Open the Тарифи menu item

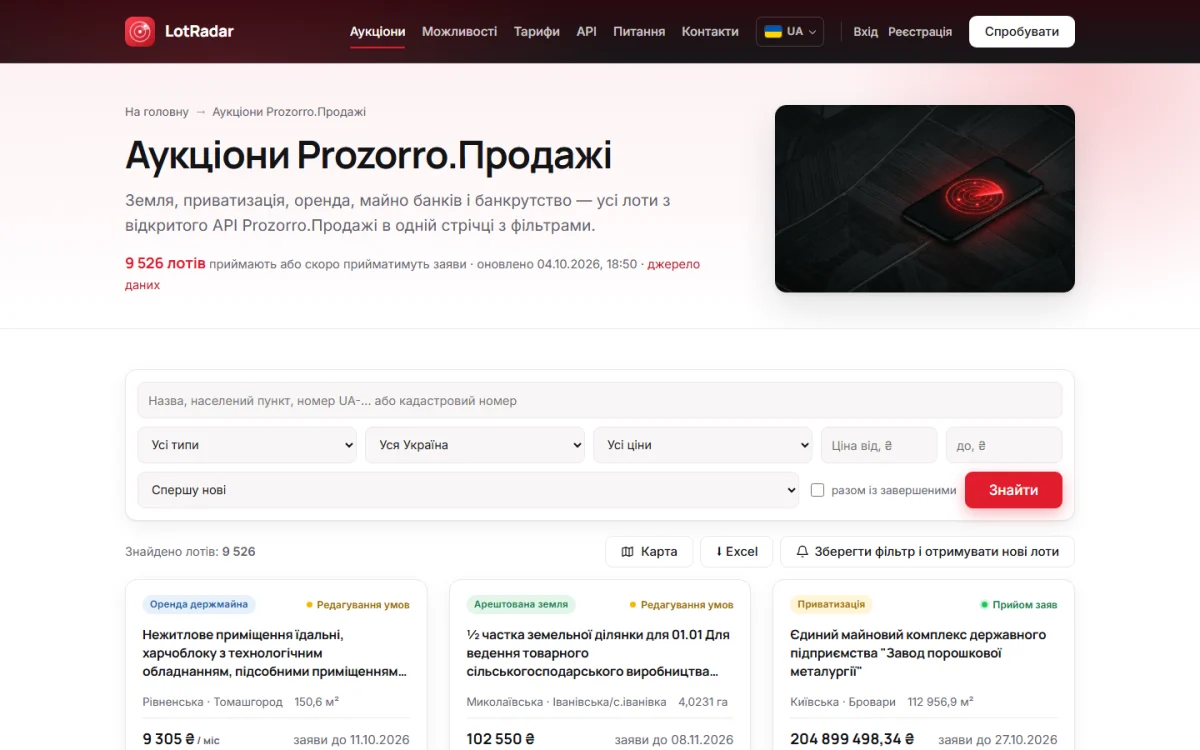pyautogui.click(x=537, y=31)
